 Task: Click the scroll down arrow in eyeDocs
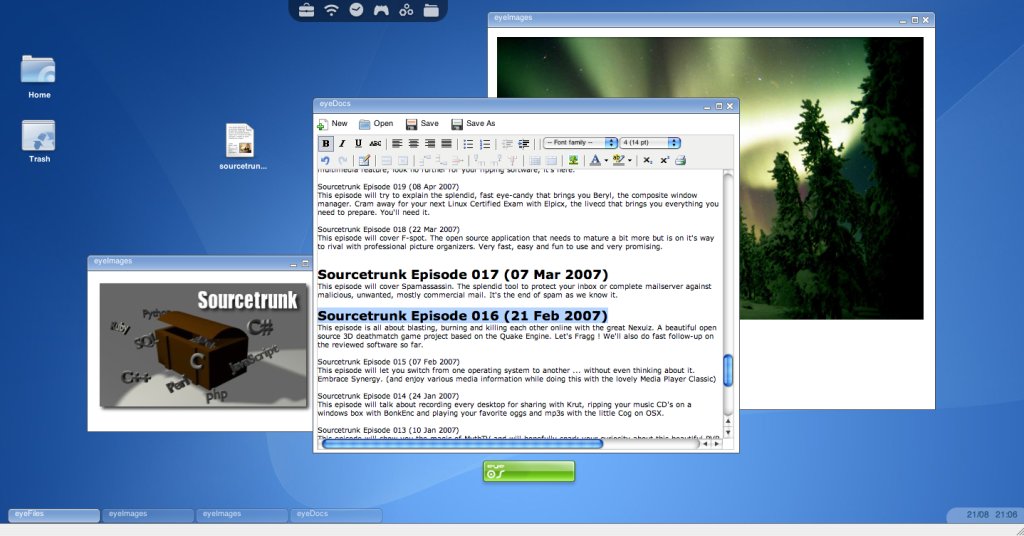[x=728, y=432]
